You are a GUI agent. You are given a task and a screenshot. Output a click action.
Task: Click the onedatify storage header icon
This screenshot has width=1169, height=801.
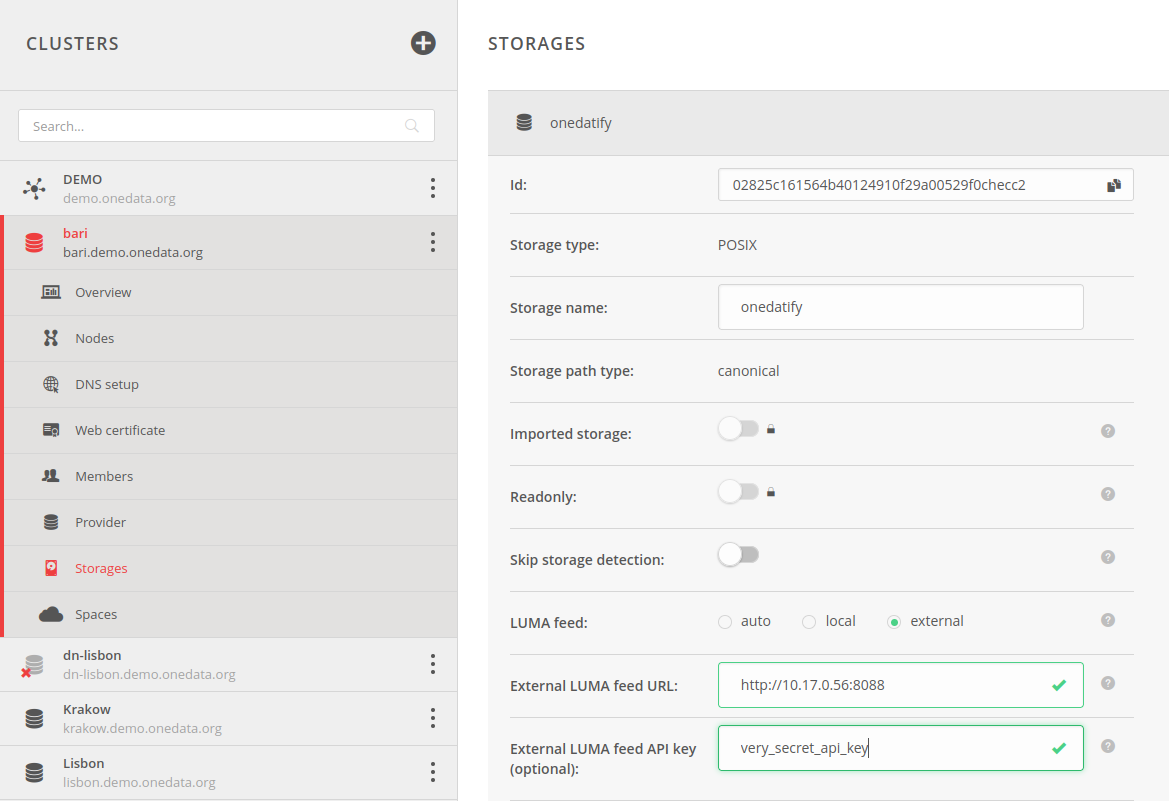524,122
